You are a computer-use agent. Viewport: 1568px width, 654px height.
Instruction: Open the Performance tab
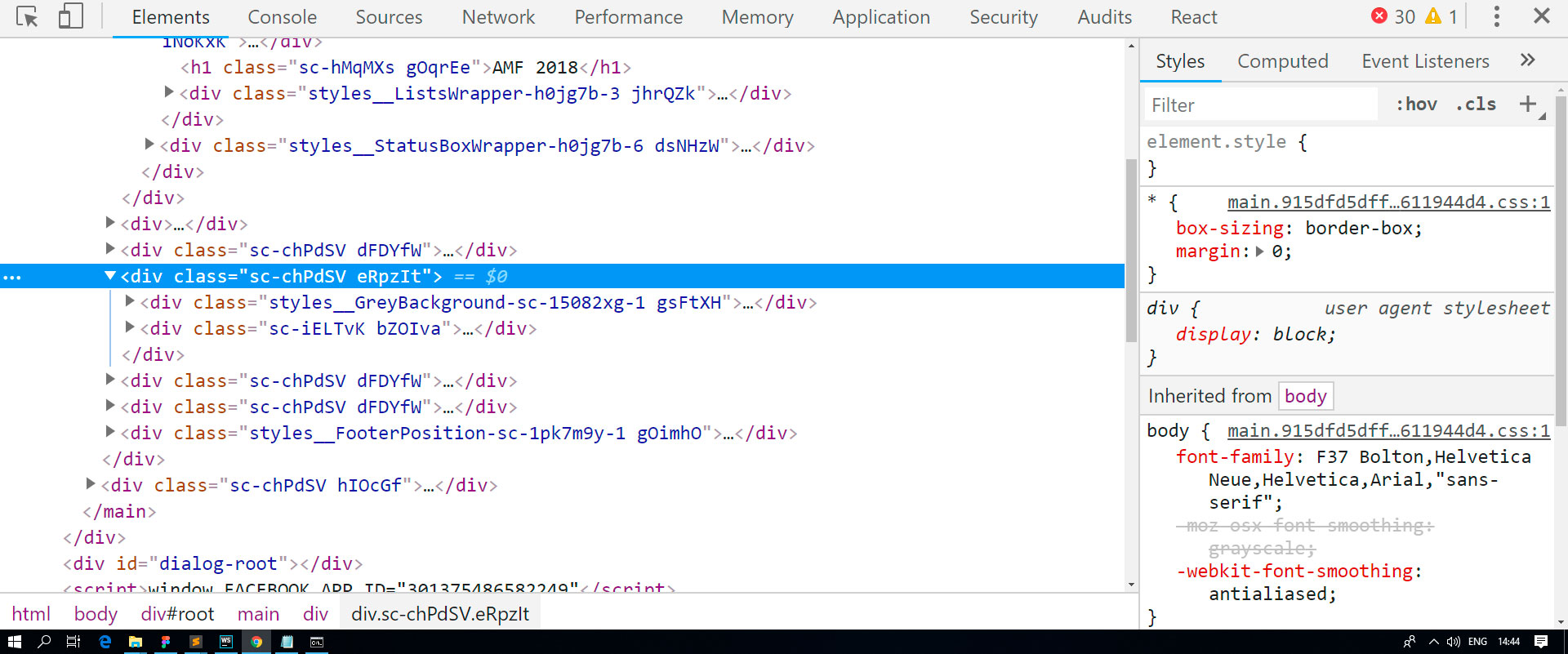[629, 17]
